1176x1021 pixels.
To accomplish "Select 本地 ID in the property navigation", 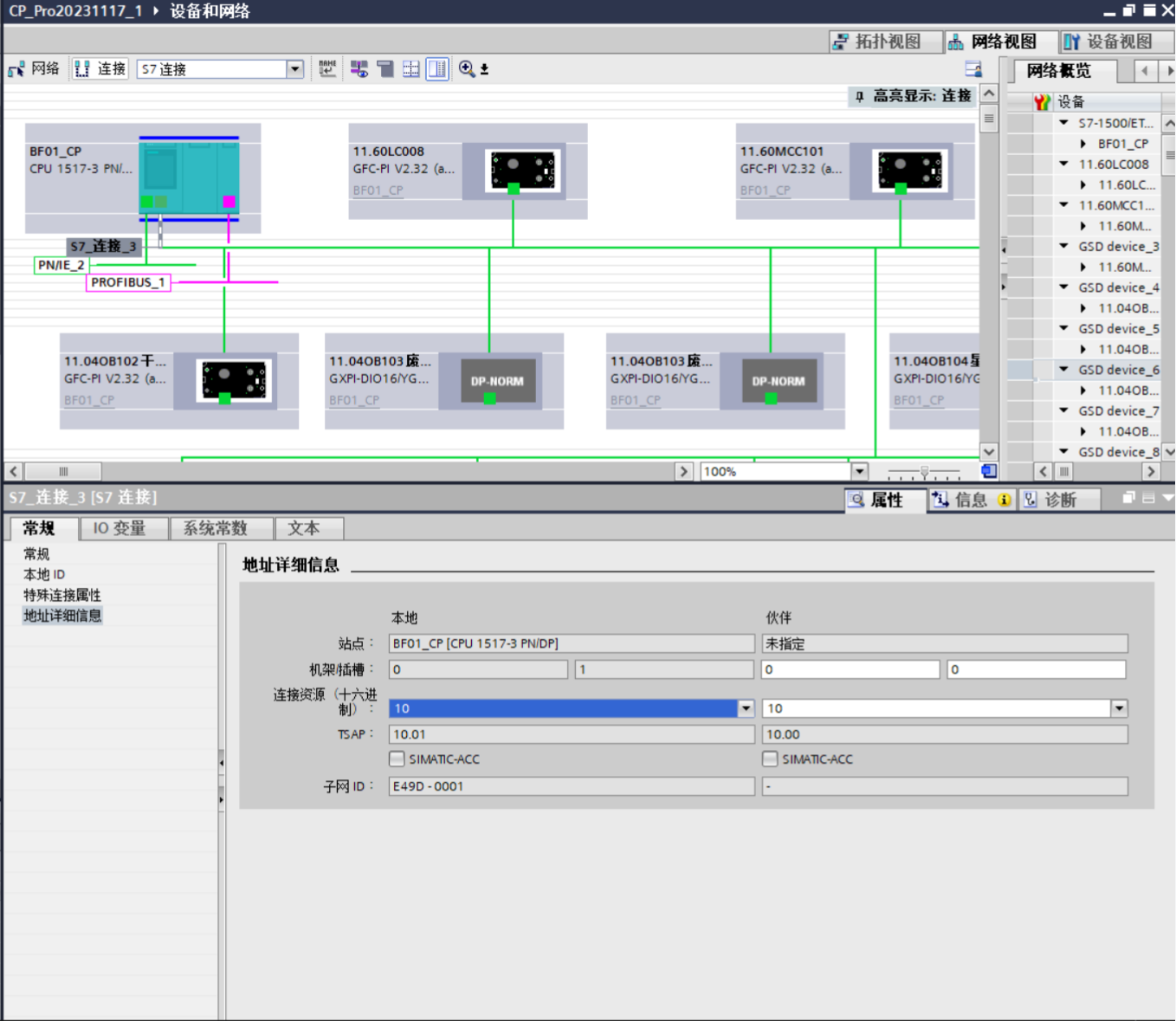I will (x=44, y=574).
